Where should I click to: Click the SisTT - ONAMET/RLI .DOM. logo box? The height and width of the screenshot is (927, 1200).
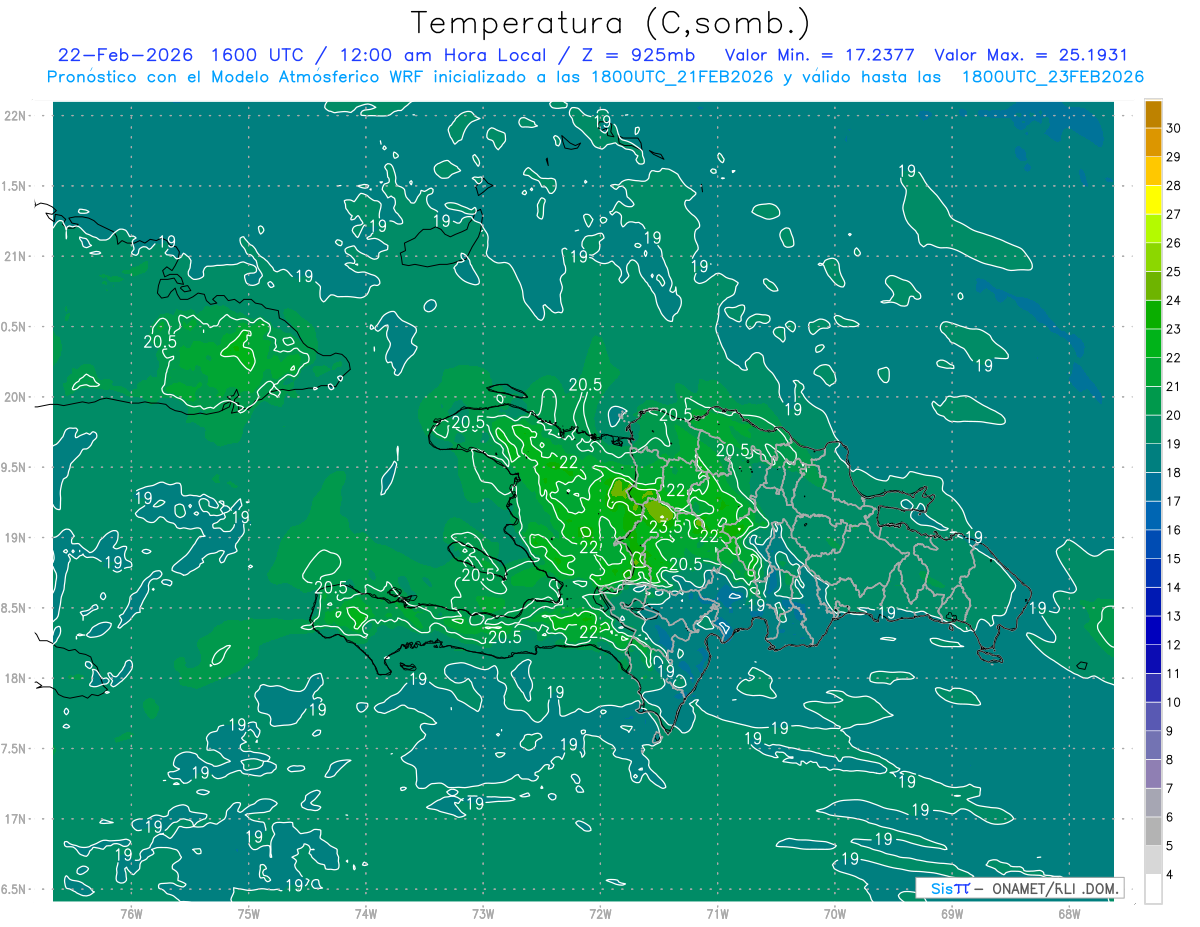click(1020, 888)
